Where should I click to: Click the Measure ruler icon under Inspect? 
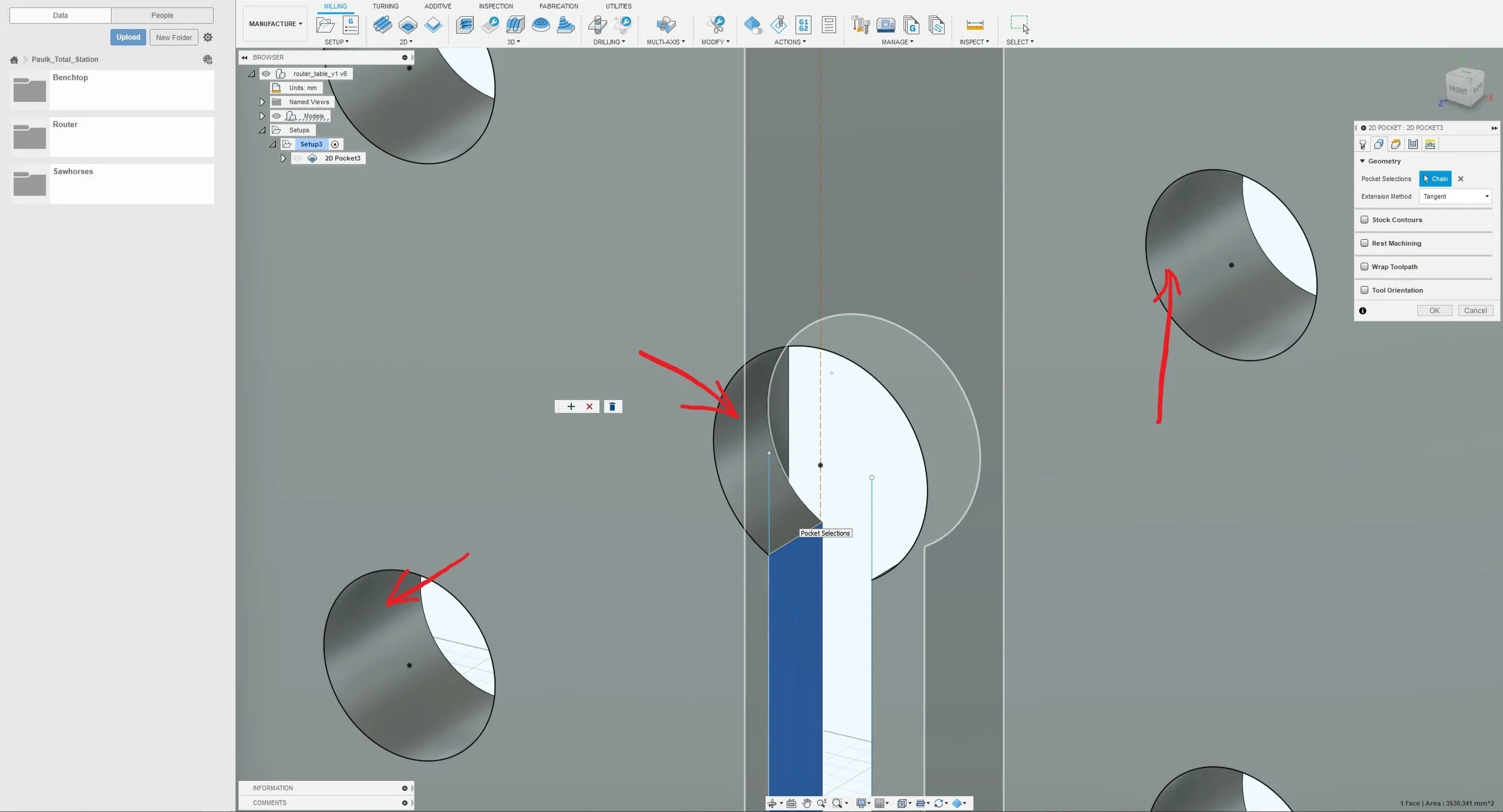point(975,25)
